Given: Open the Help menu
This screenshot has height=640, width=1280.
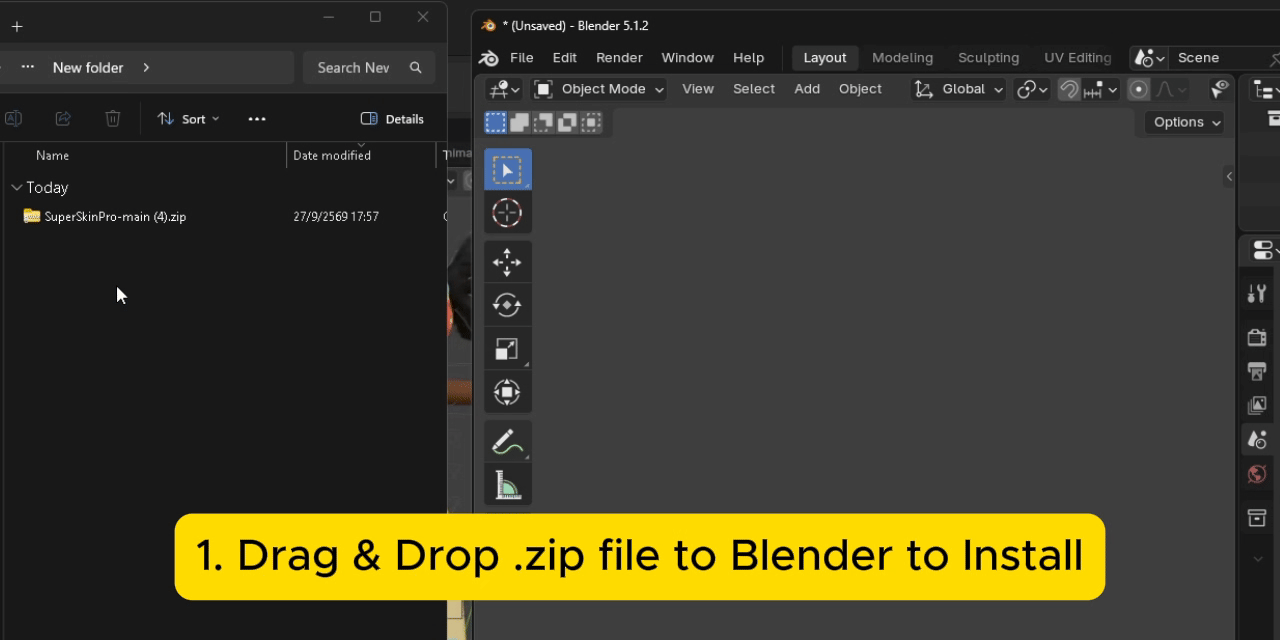Looking at the screenshot, I should [x=748, y=58].
